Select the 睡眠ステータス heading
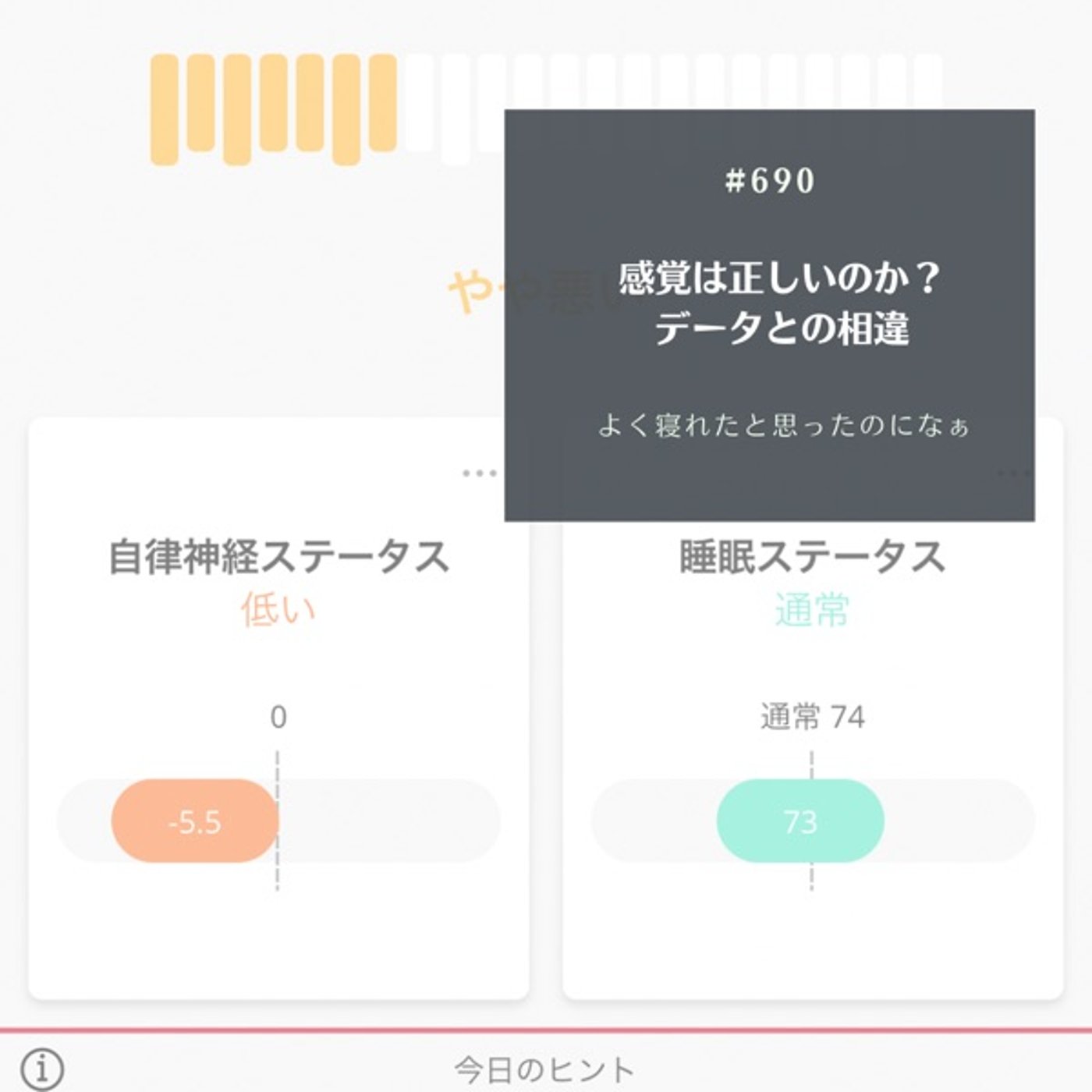Screen dimensions: 1092x1092 pyautogui.click(x=812, y=557)
